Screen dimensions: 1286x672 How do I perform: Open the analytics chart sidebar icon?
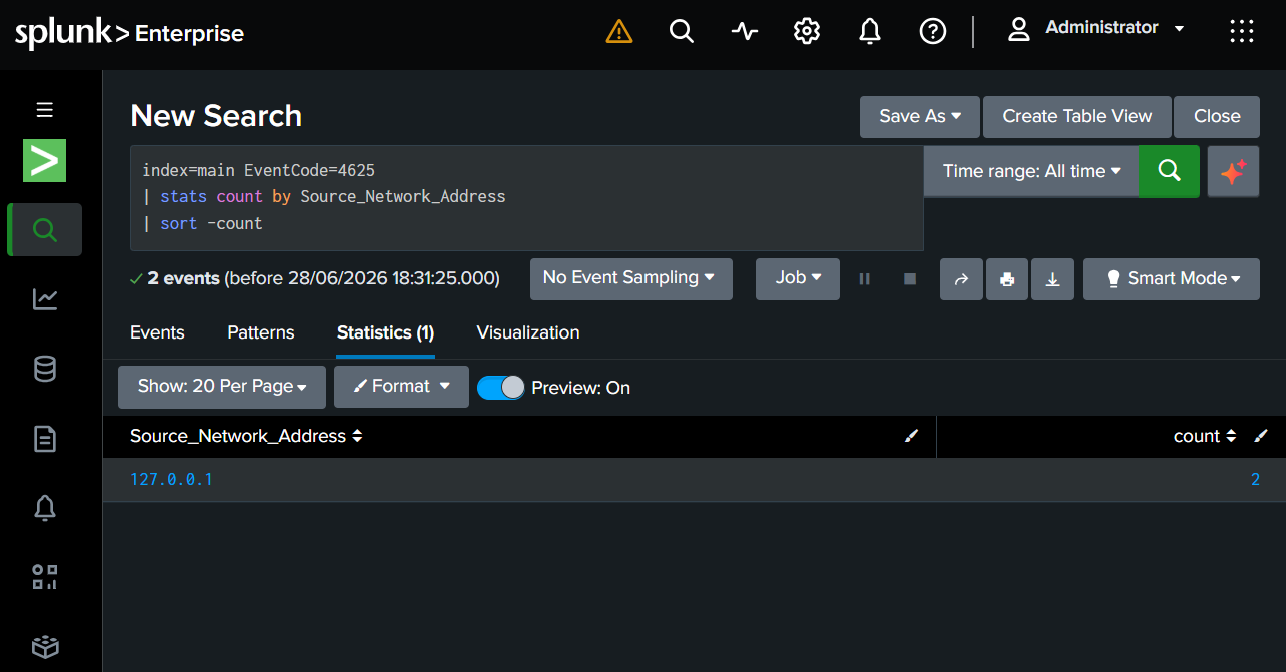coord(44,299)
